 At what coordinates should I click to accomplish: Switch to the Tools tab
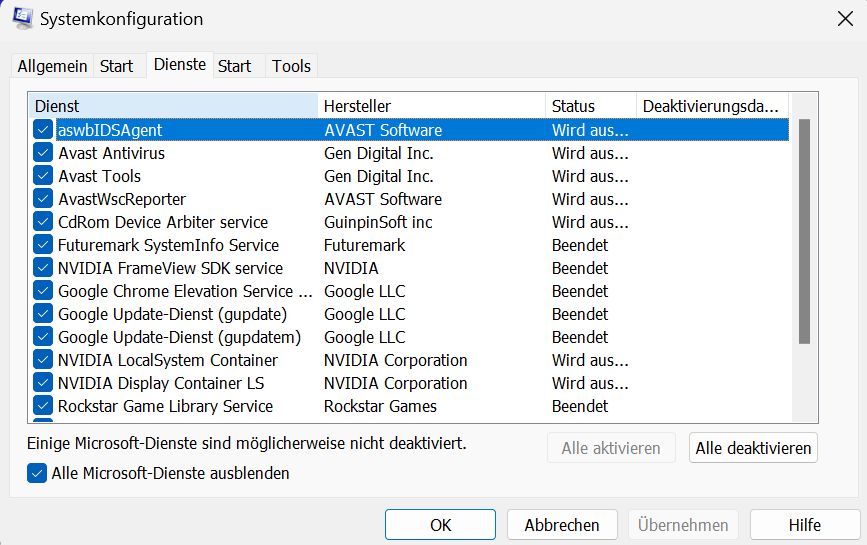click(x=291, y=66)
